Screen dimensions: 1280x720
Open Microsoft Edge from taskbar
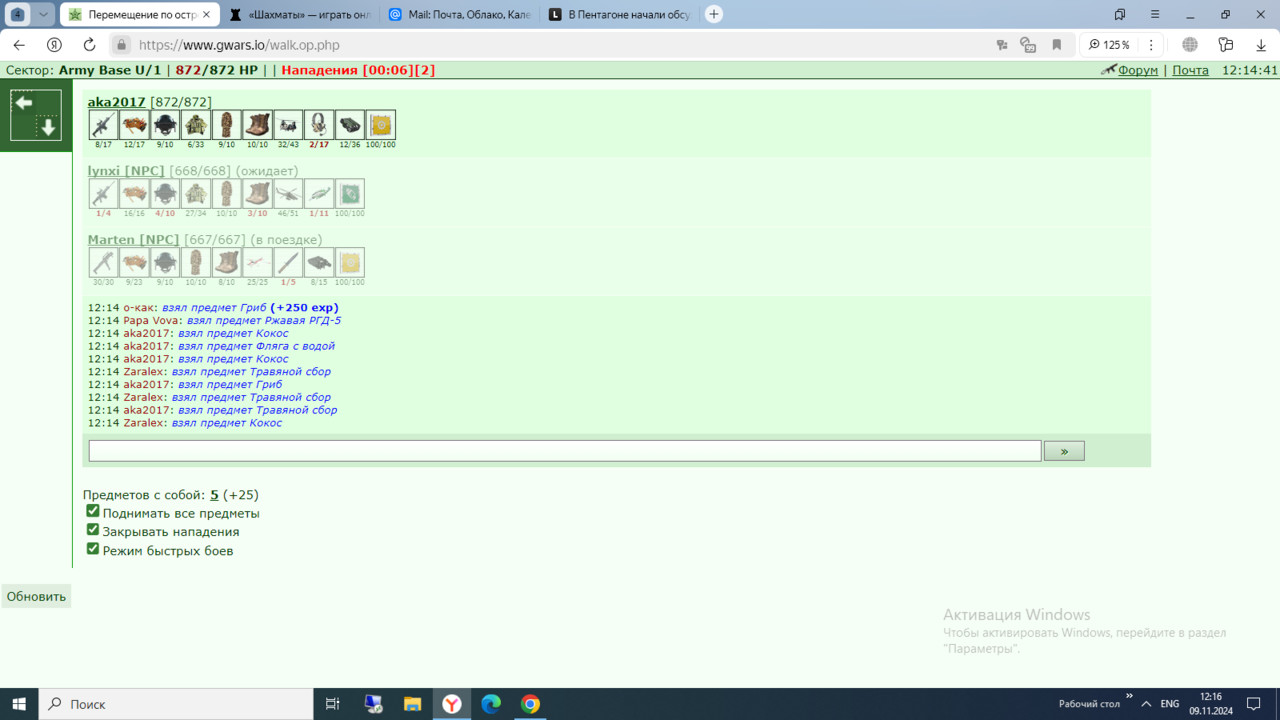click(491, 704)
